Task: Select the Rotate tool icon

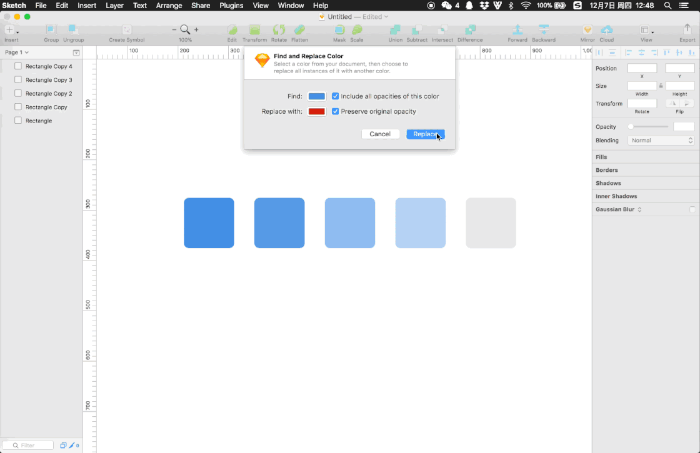Action: click(x=279, y=30)
